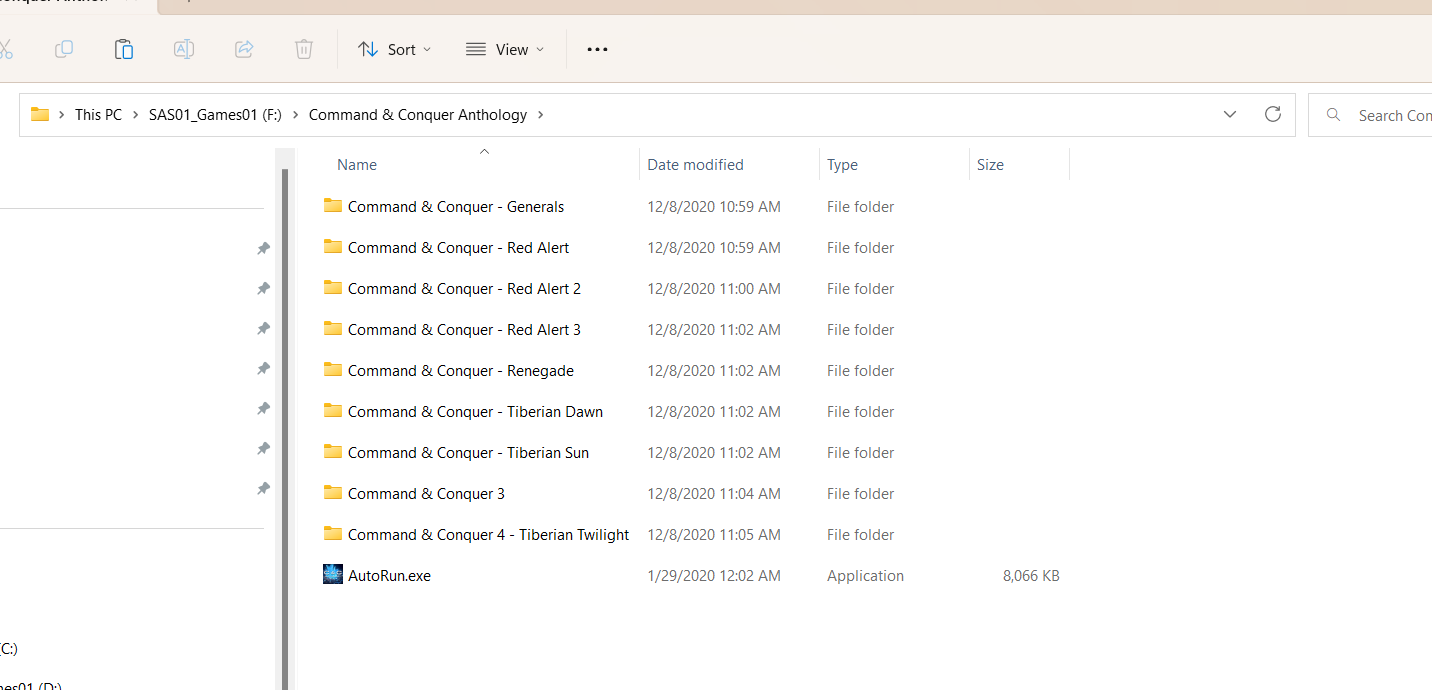This screenshot has height=690, width=1432.
Task: Click the AutoRun.exe size 8,066 KB
Action: click(1031, 576)
